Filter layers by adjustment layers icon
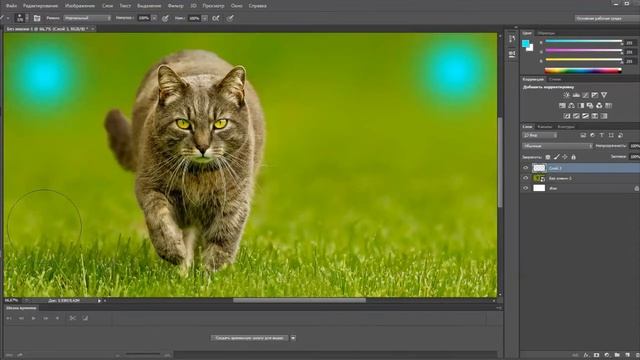Screen dimensions: 640x360 592,135
